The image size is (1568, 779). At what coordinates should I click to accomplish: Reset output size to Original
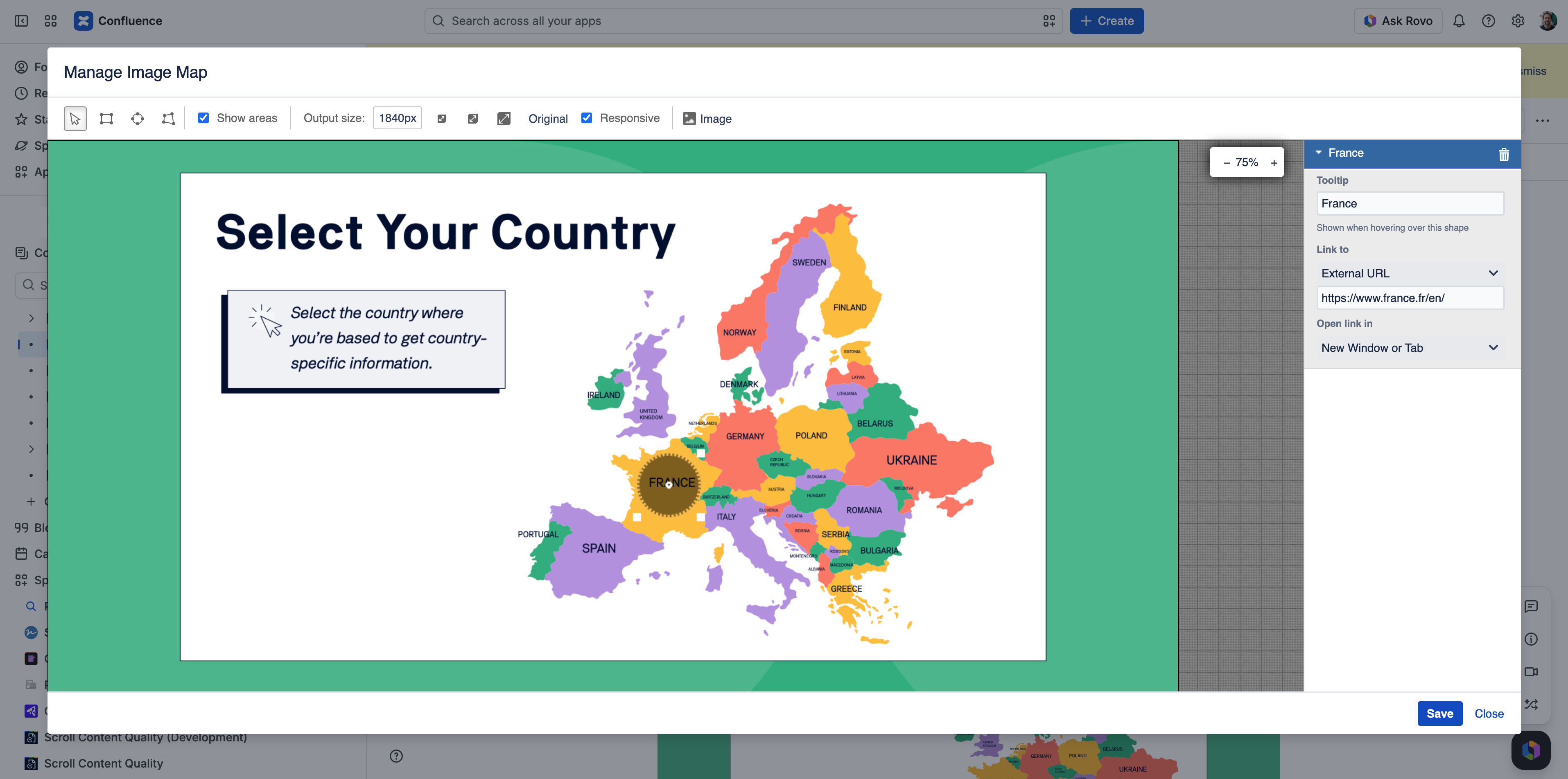click(x=548, y=119)
